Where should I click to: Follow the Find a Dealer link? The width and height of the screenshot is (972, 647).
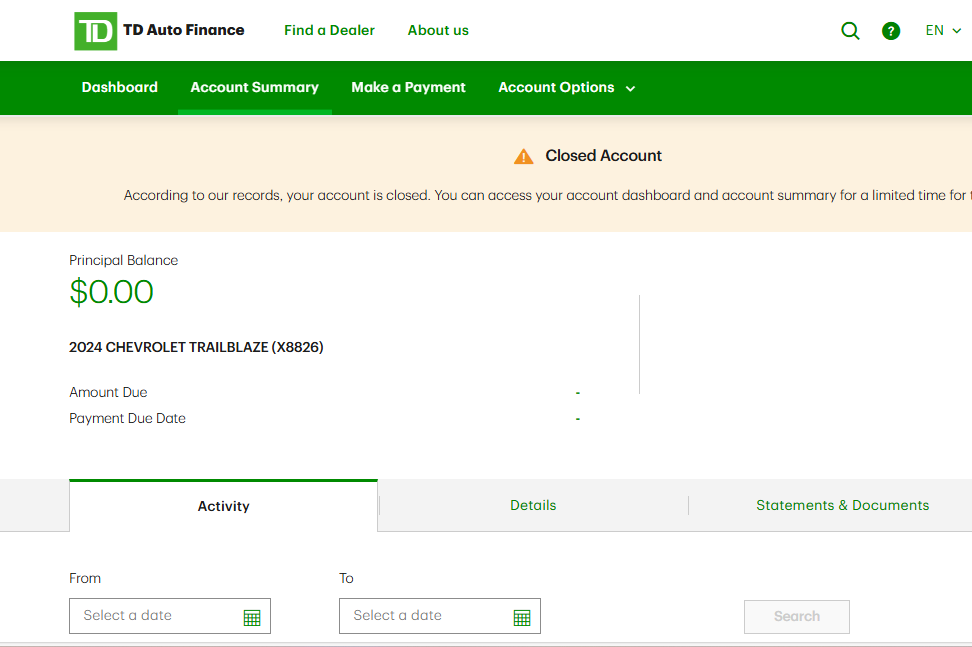click(x=329, y=30)
